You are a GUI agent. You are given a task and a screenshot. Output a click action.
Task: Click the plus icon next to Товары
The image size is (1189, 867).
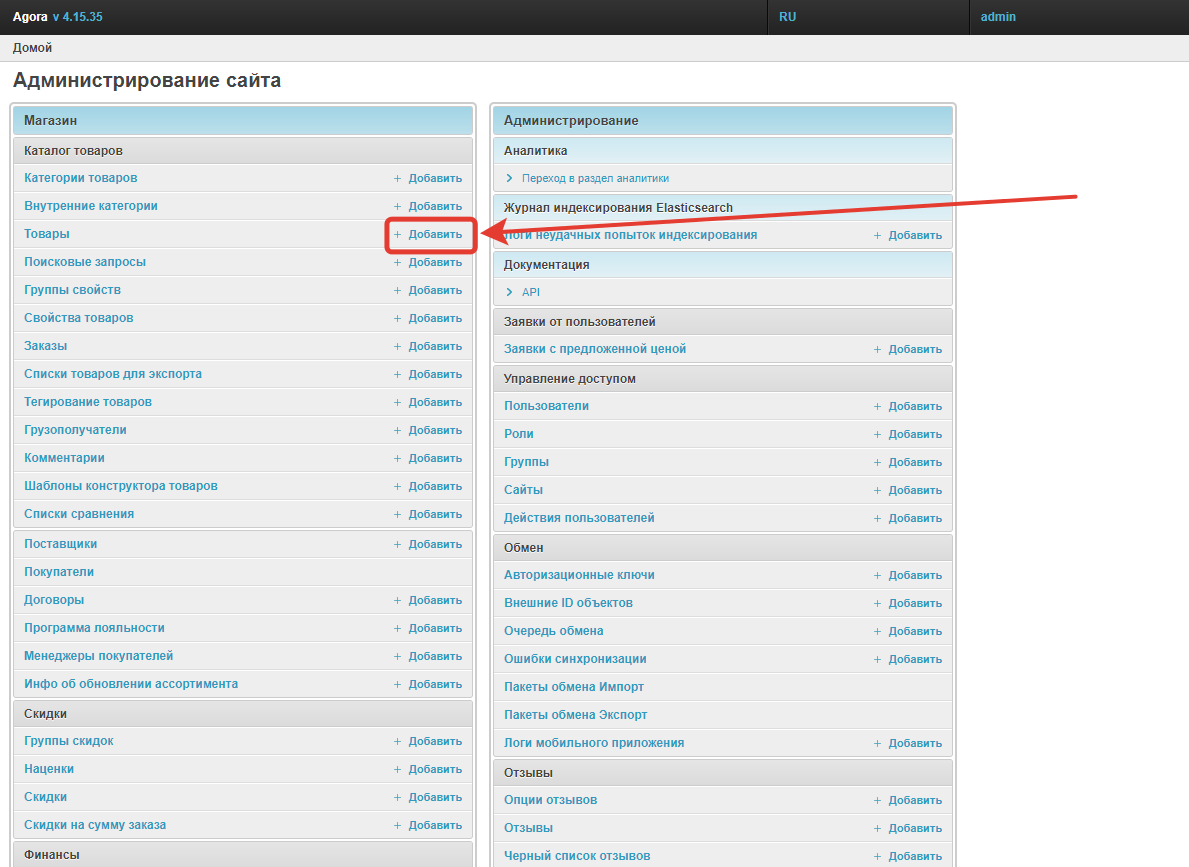(x=397, y=235)
